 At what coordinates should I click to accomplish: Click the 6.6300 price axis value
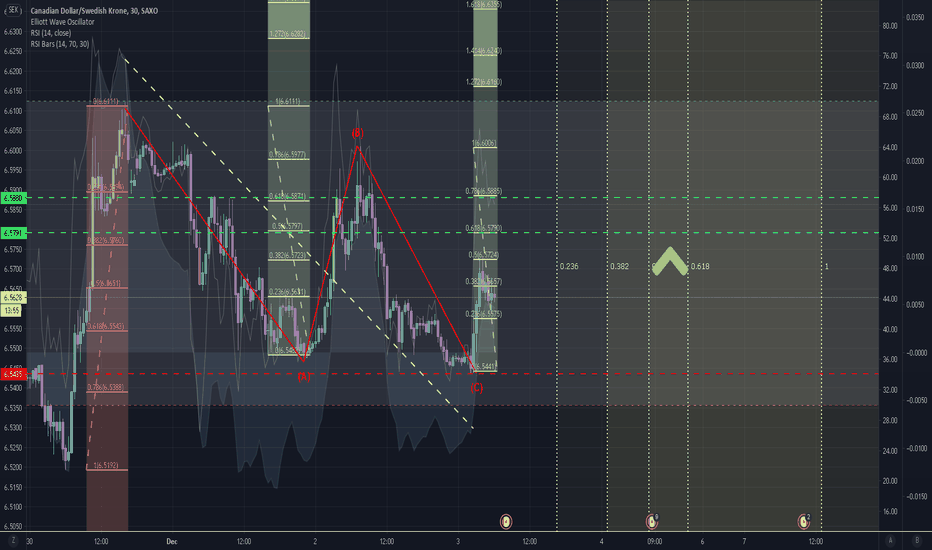point(13,32)
